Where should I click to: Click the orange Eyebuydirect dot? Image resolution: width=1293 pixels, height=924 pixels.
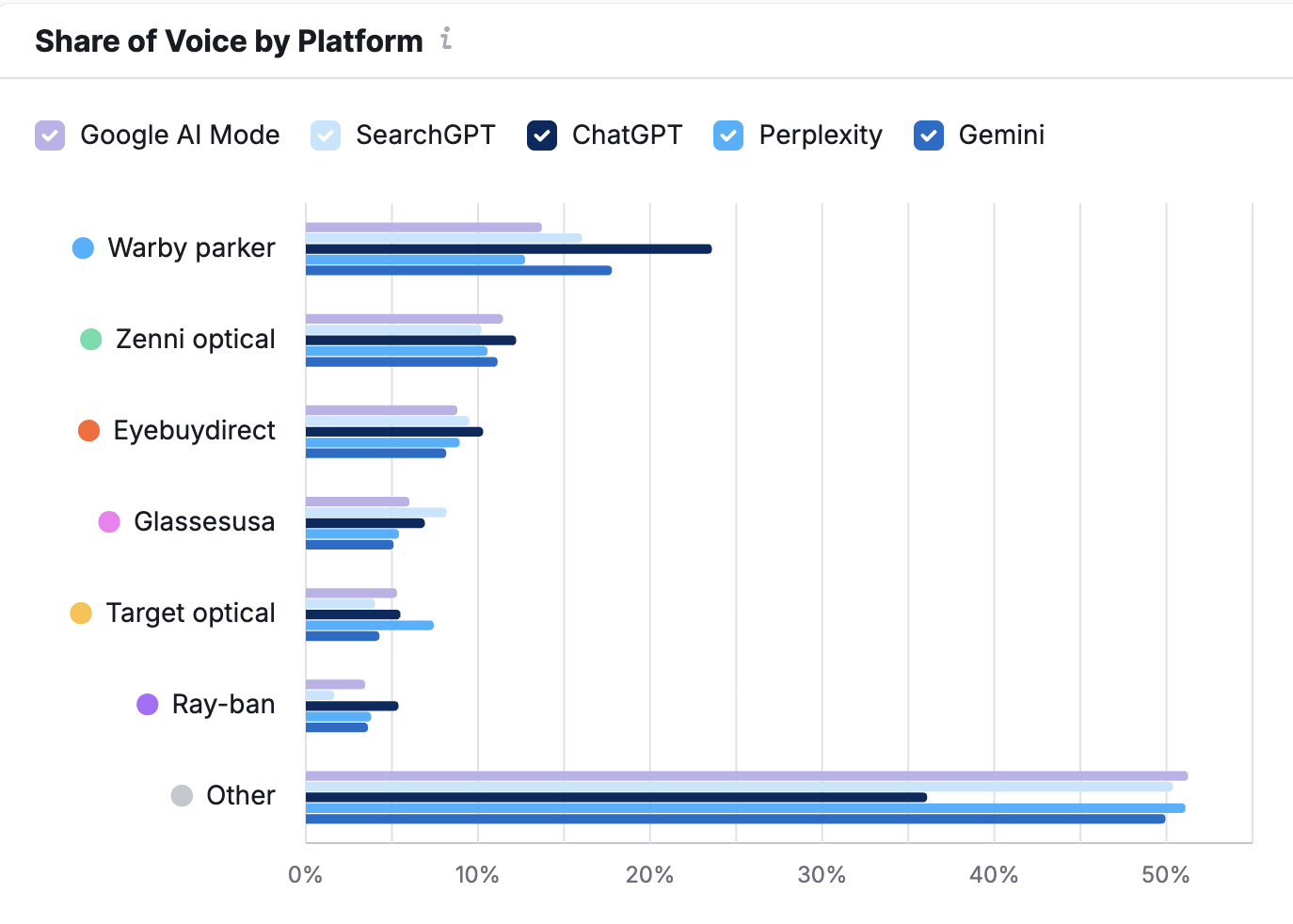coord(88,431)
